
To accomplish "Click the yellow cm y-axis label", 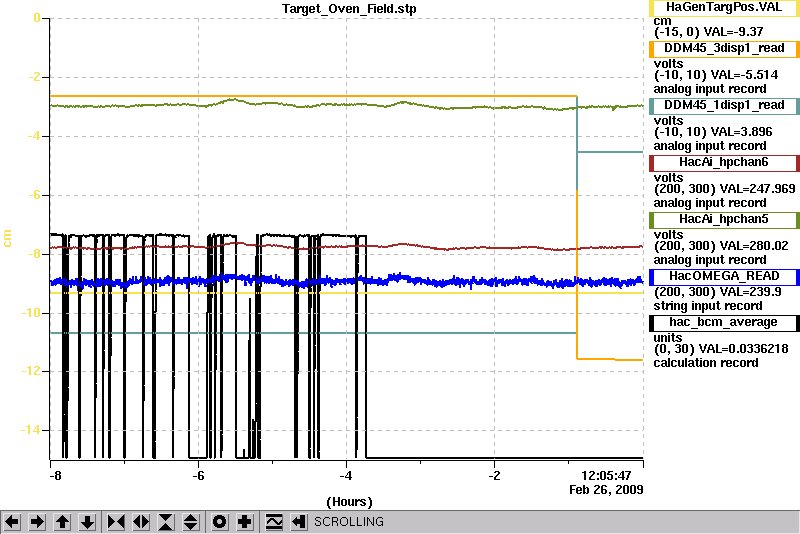I will coord(7,238).
